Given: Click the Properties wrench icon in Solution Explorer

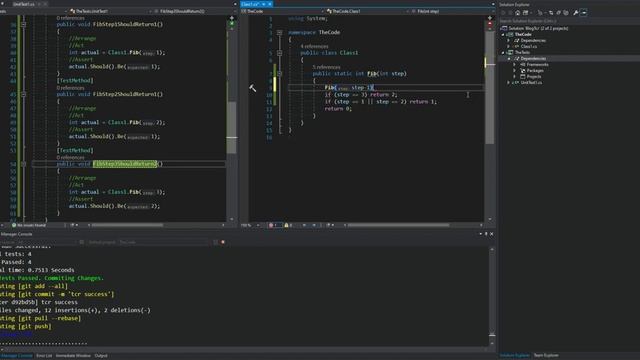Looking at the screenshot, I should click(x=576, y=13).
